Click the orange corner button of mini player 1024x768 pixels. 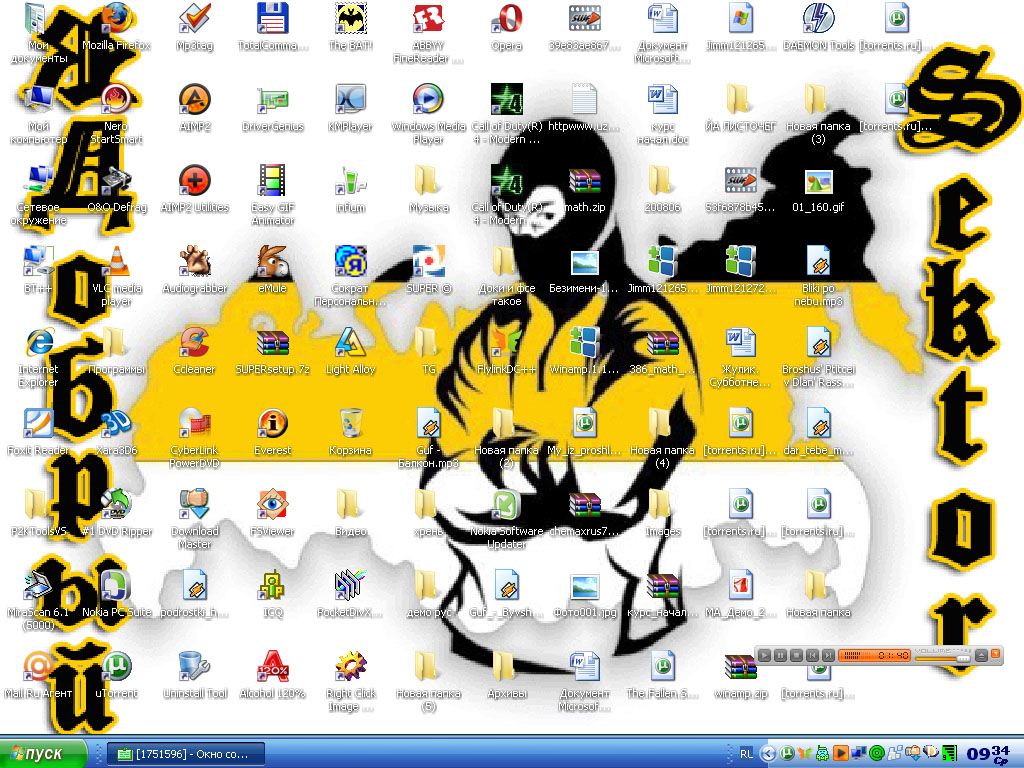[996, 653]
